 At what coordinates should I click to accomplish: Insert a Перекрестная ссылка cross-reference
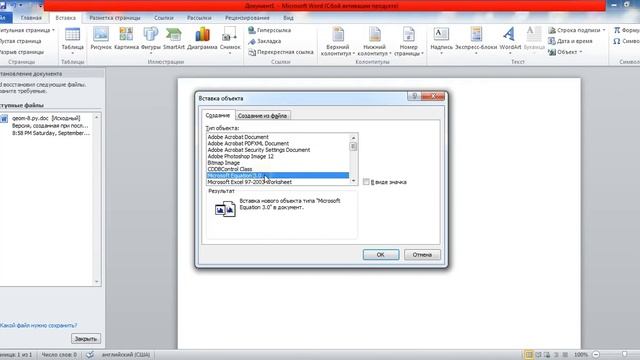tap(281, 52)
